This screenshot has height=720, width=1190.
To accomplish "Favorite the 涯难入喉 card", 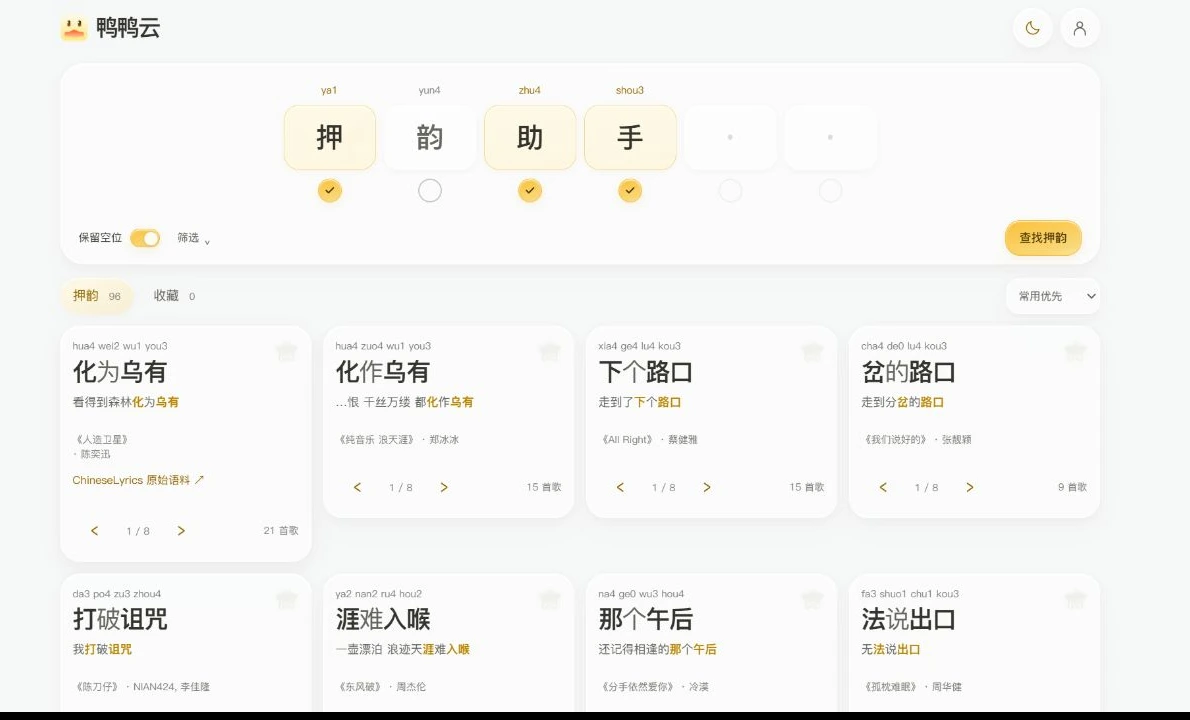I will (x=549, y=599).
